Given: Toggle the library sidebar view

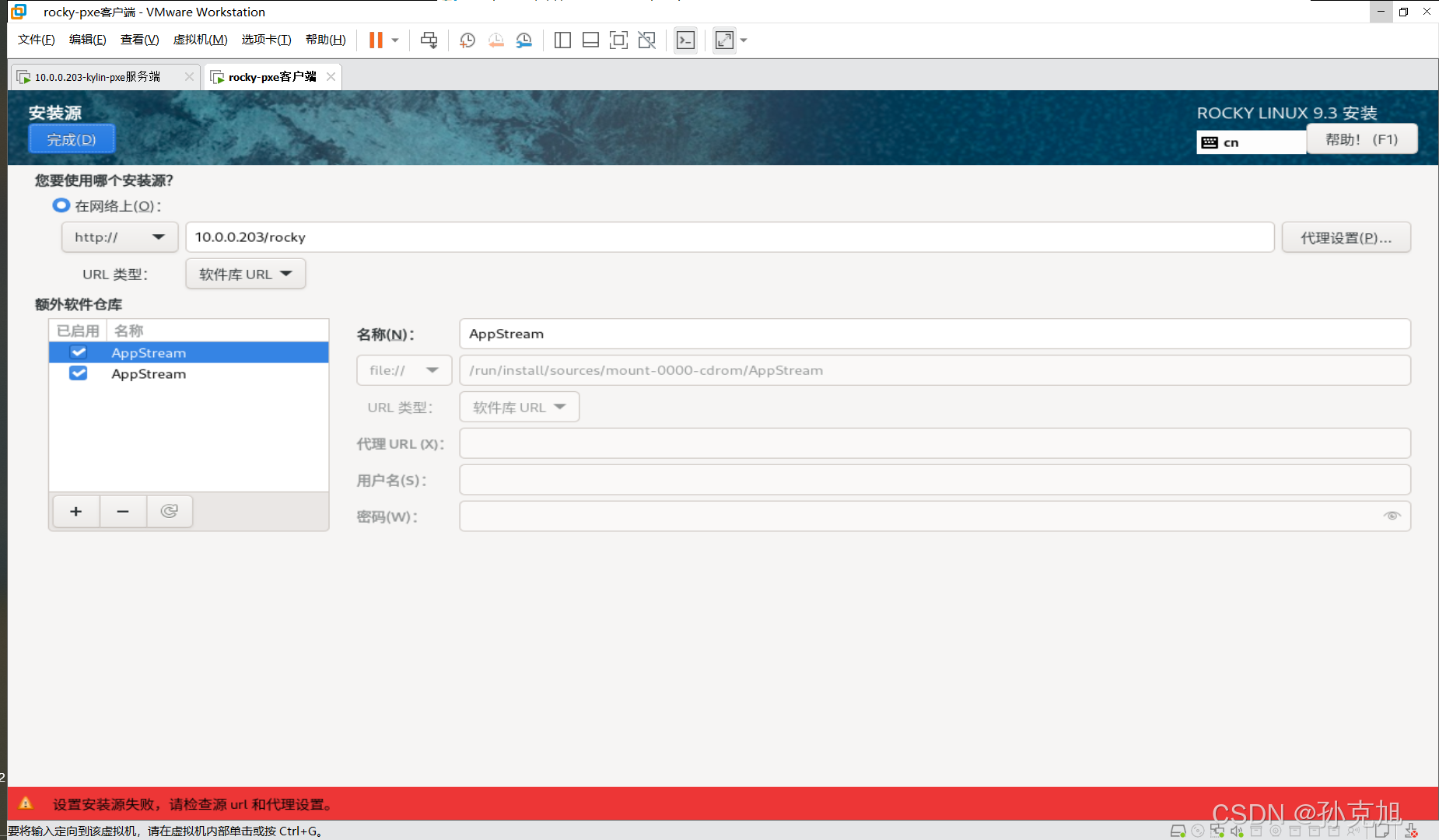Looking at the screenshot, I should (562, 40).
